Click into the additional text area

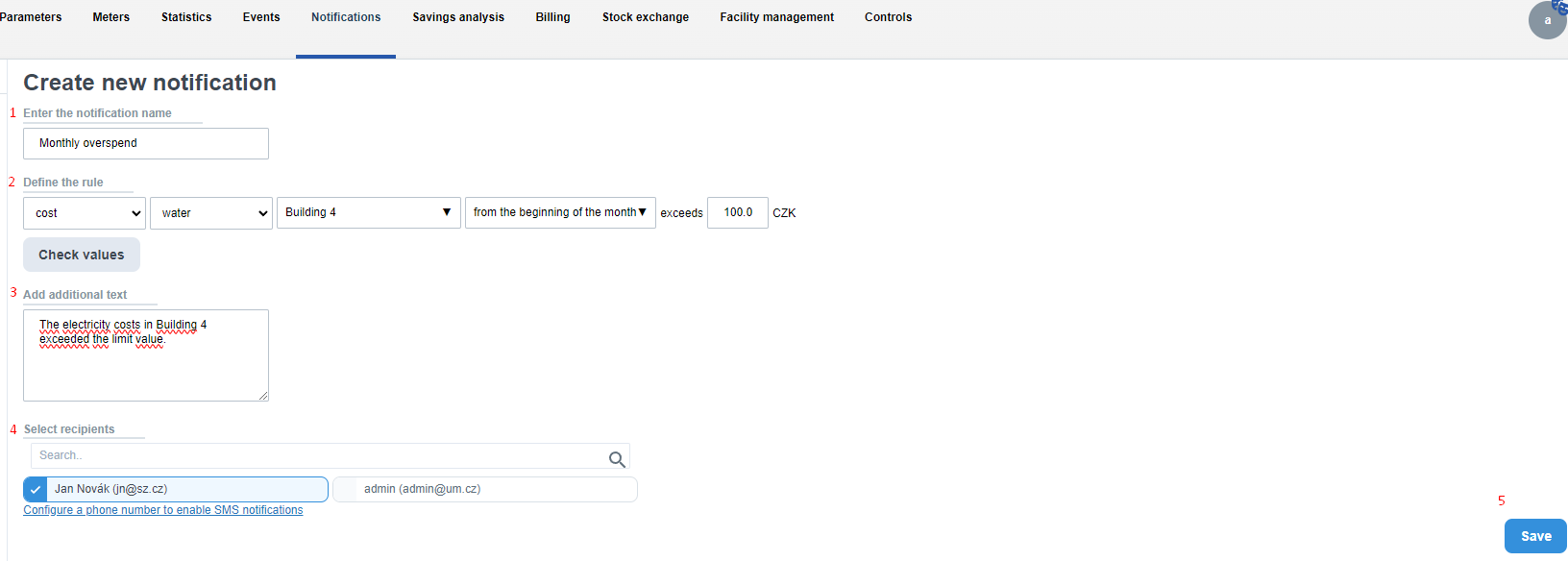tap(146, 365)
